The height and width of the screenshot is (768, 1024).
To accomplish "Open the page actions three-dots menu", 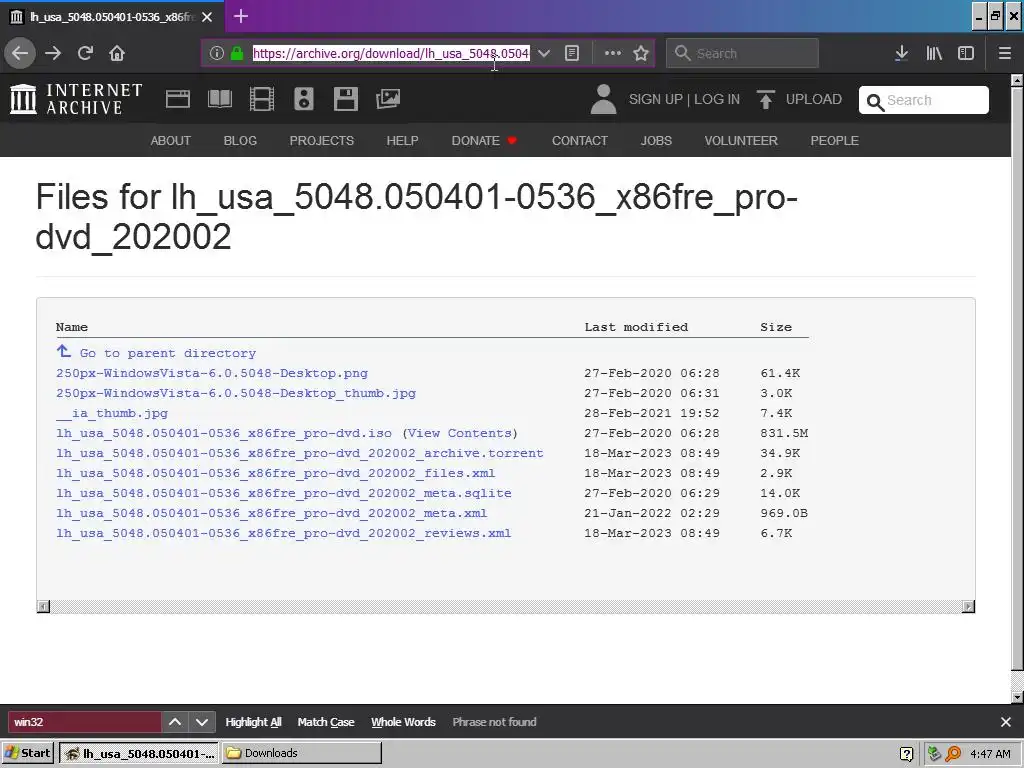I will coord(613,54).
